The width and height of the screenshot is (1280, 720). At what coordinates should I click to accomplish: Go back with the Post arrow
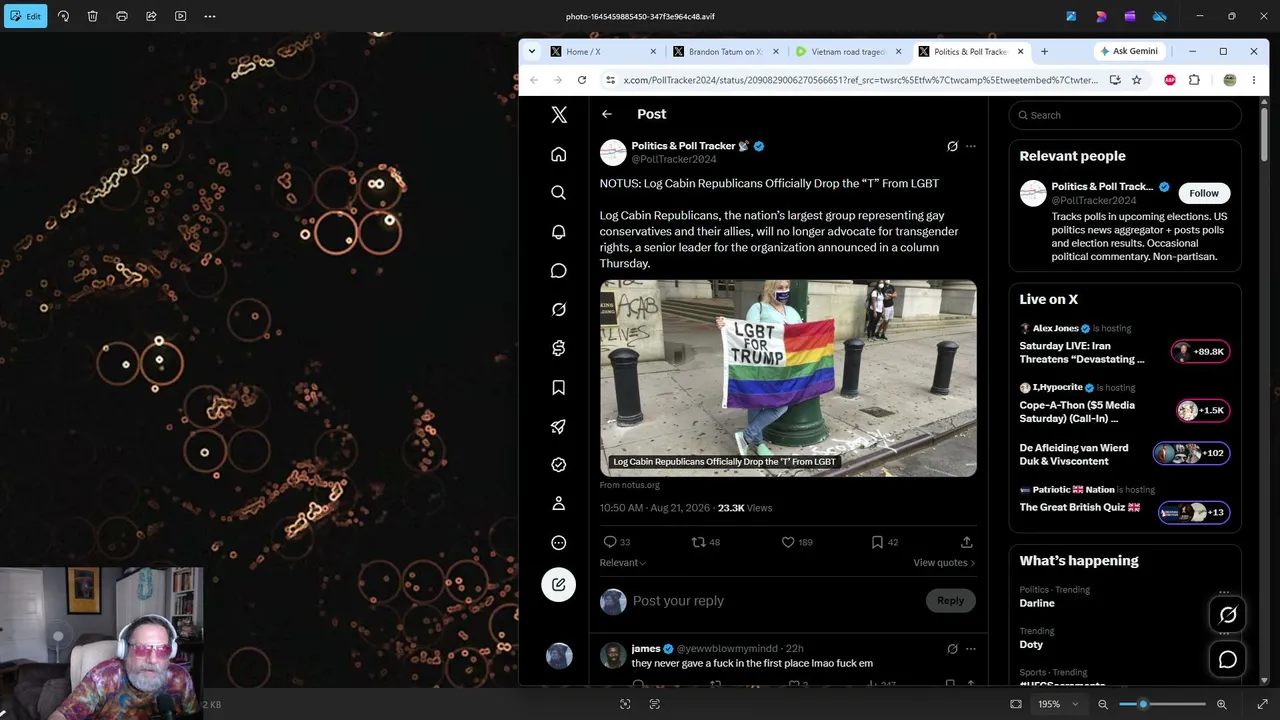[607, 114]
